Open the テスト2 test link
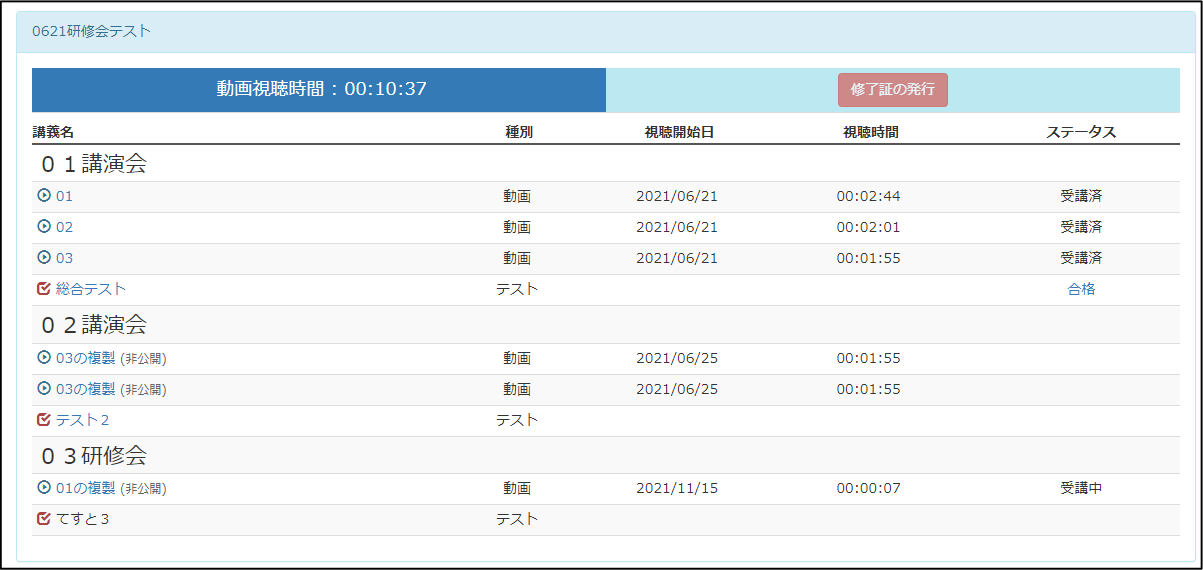Viewport: 1203px width, 570px height. click(83, 420)
